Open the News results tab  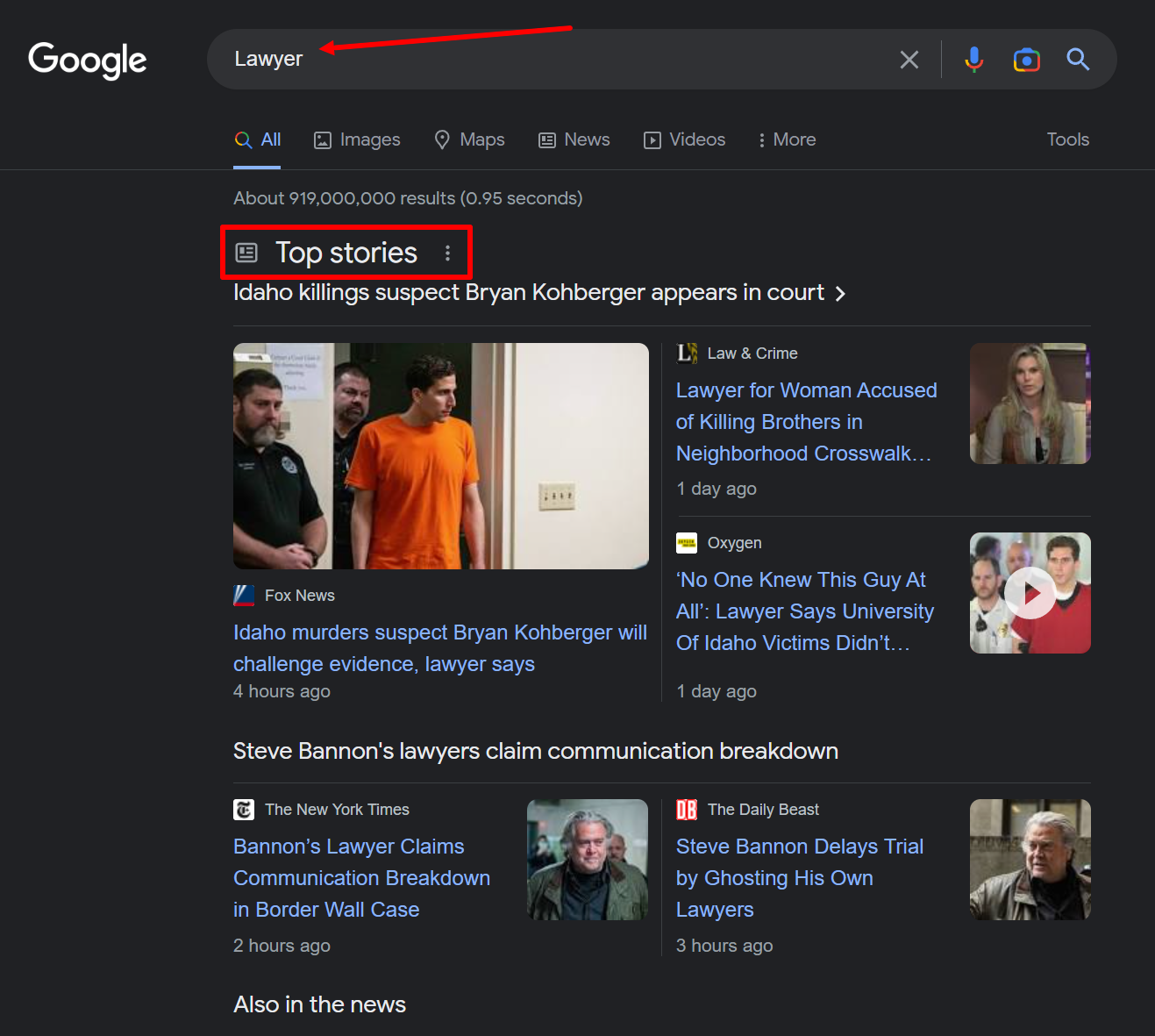point(574,139)
